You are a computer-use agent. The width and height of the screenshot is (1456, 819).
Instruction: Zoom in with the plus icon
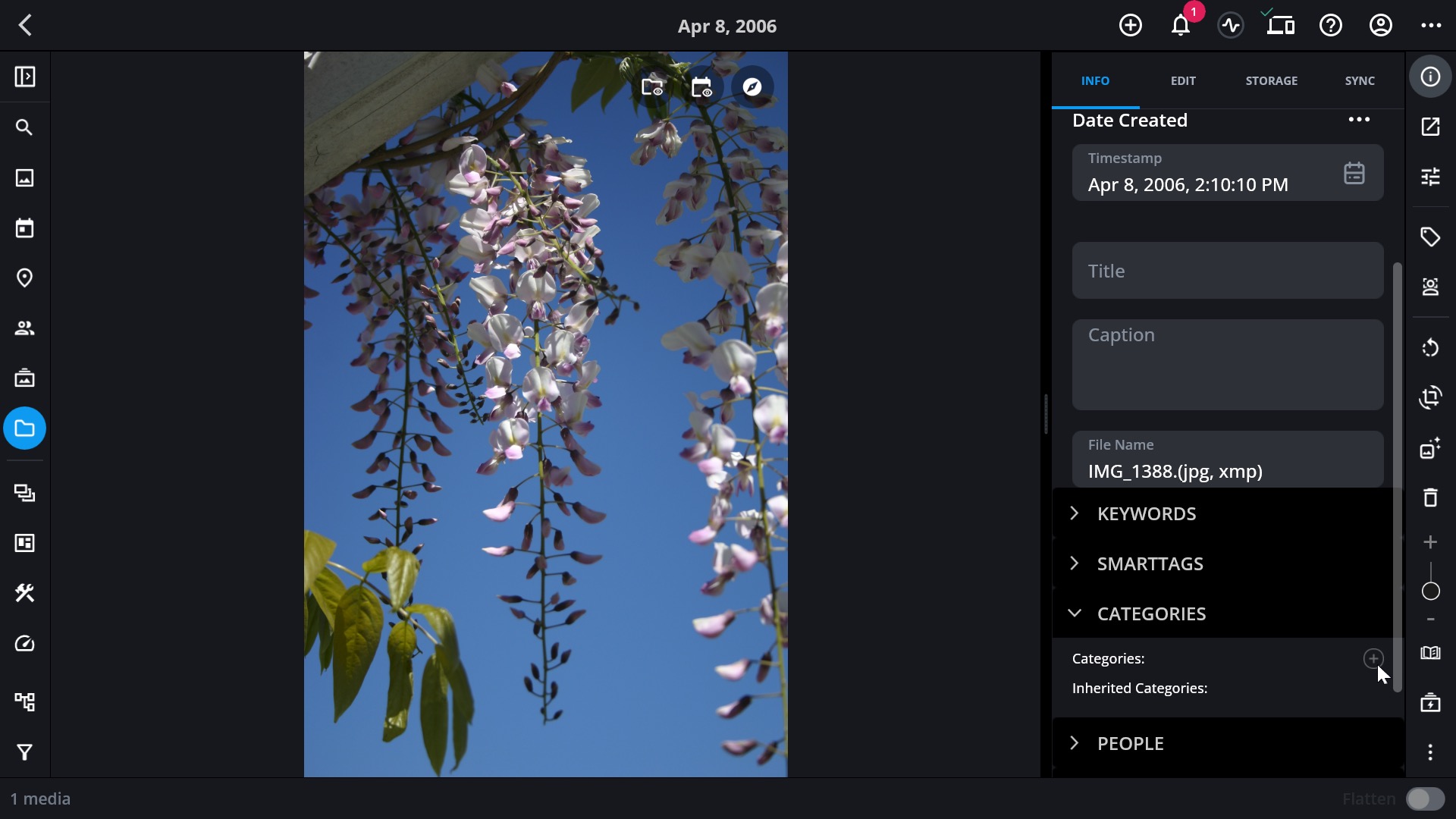[1430, 542]
